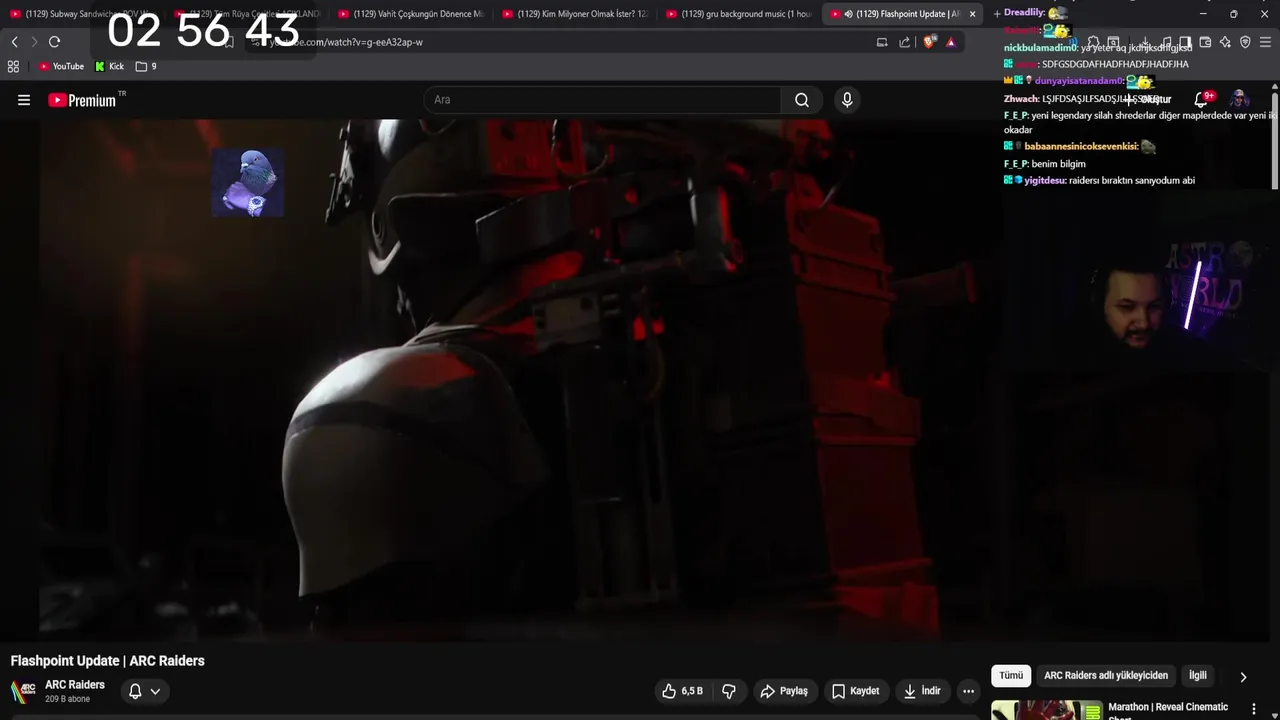Open Marathon Reveal Cinematic thumbnail
This screenshot has width=1280, height=720.
pyautogui.click(x=1045, y=710)
